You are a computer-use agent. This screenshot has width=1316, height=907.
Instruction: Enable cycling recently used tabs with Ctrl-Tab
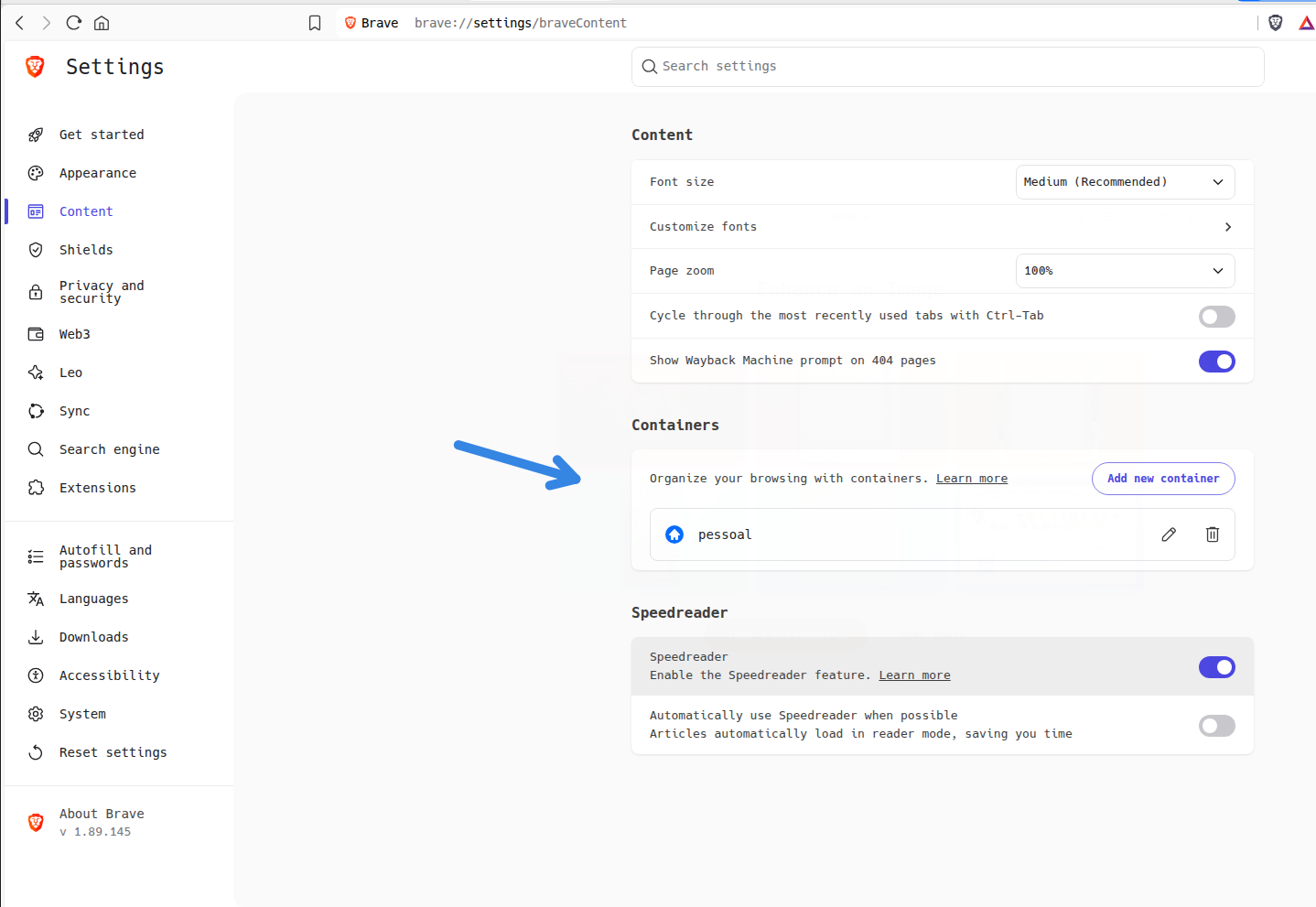coord(1217,317)
